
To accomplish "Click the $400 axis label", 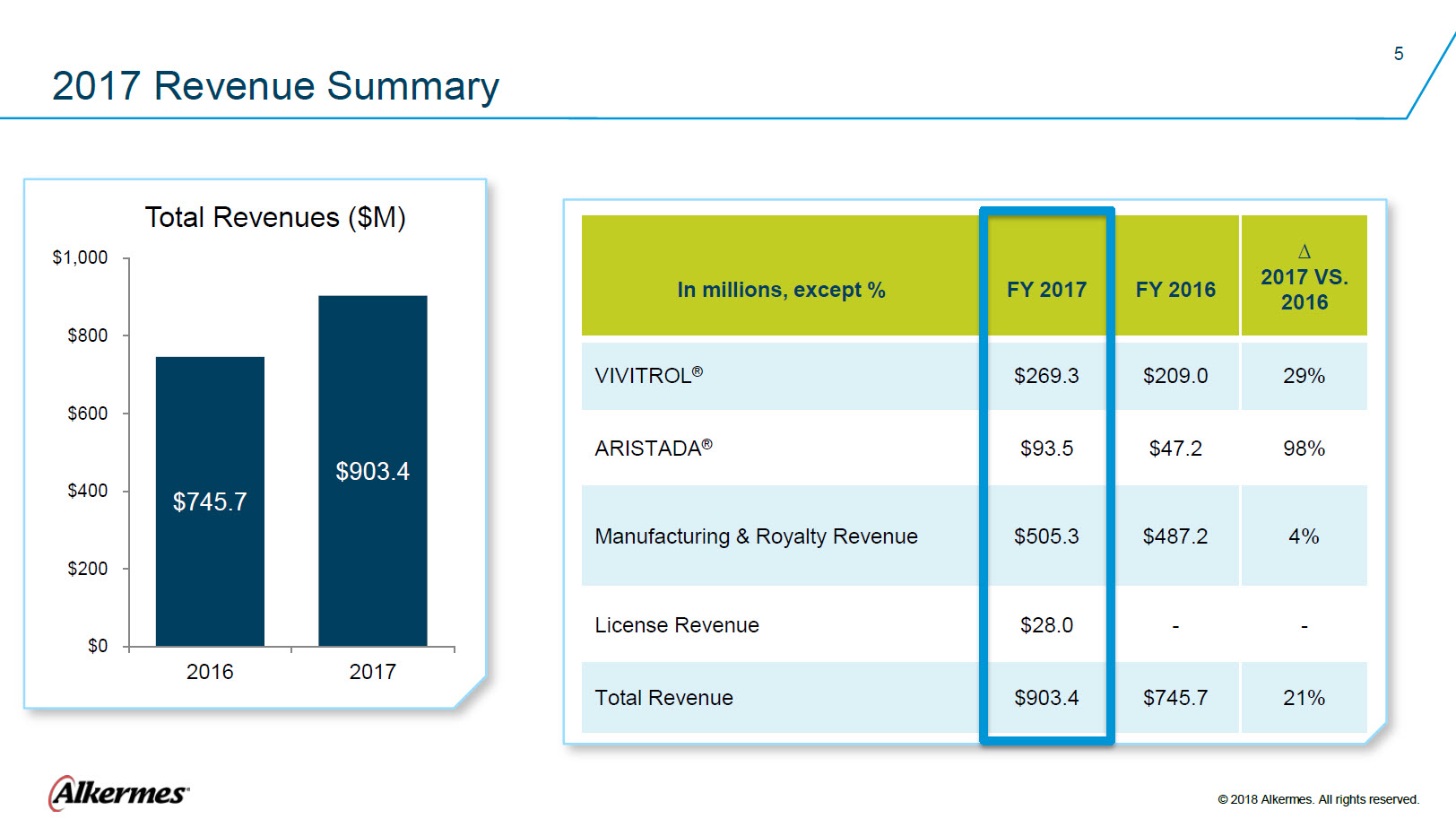I will (87, 491).
